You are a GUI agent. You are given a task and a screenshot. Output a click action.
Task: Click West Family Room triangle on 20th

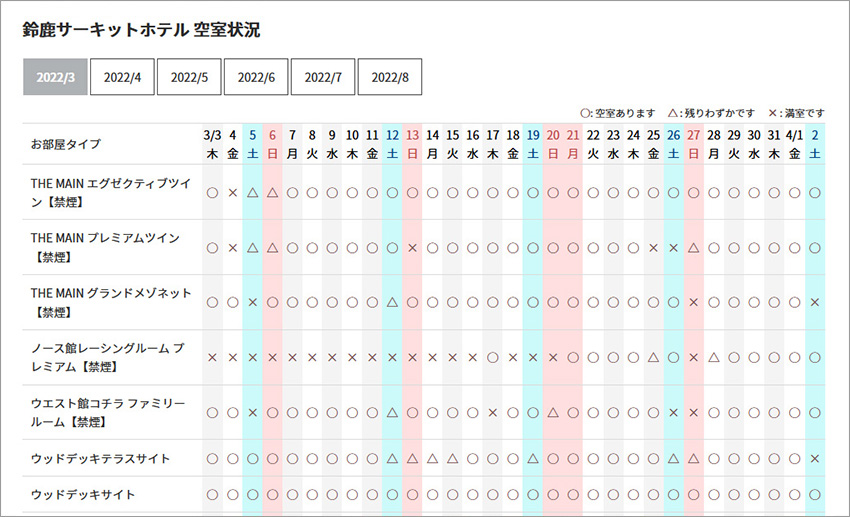coord(553,412)
